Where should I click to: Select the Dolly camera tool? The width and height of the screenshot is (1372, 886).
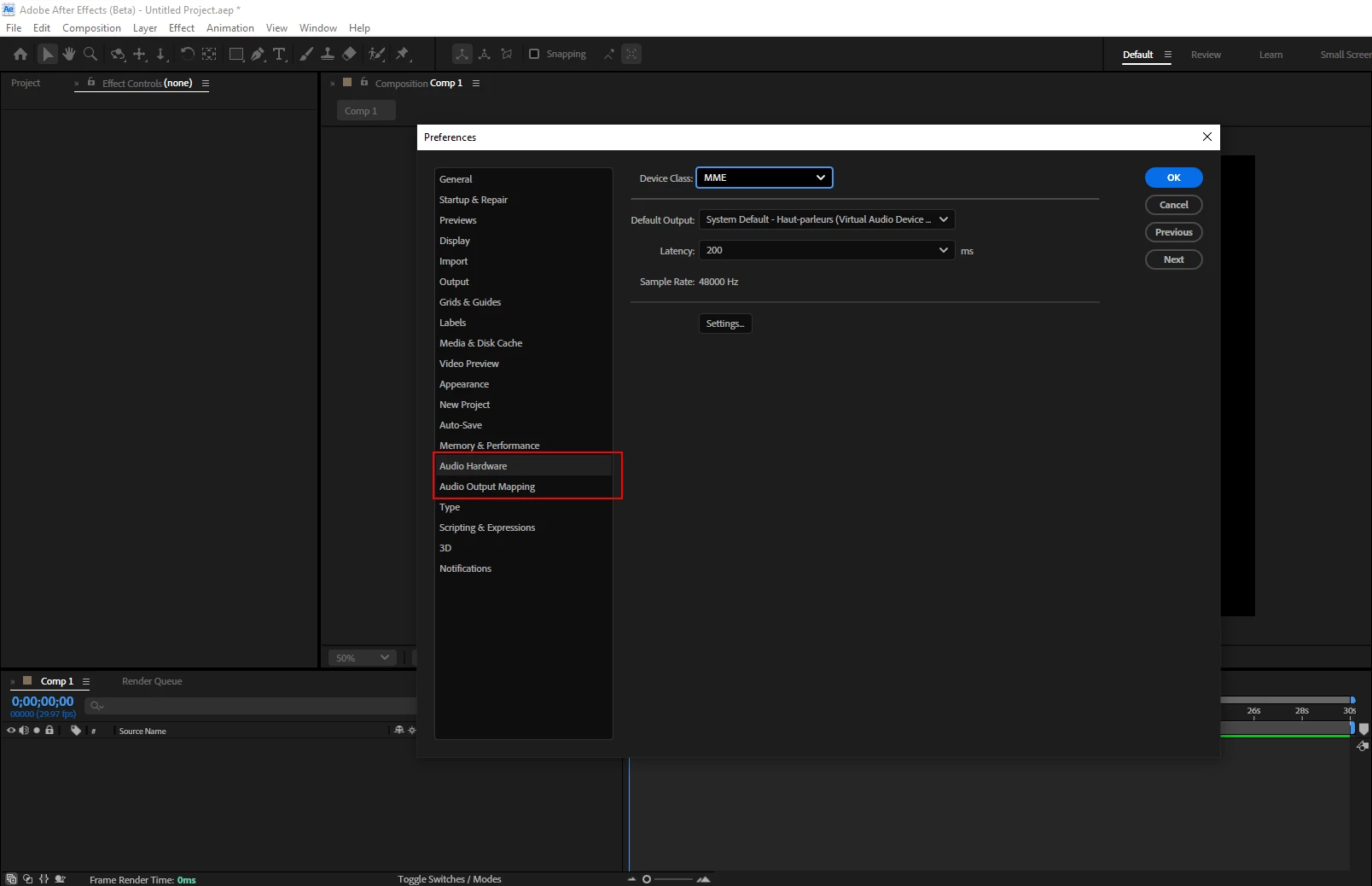(x=160, y=54)
